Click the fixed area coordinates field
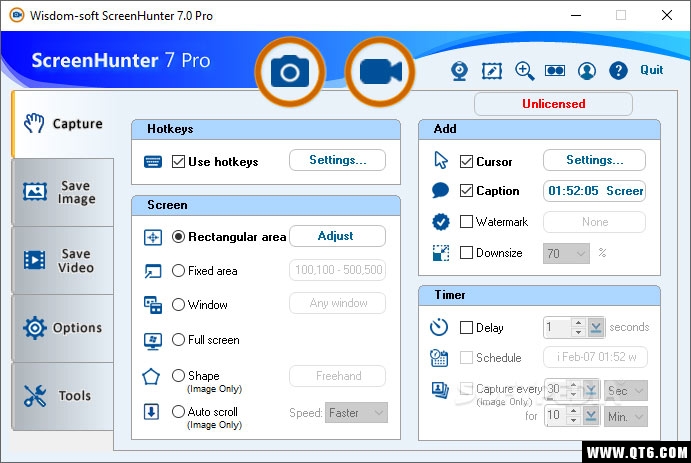This screenshot has width=691, height=463. [x=338, y=270]
